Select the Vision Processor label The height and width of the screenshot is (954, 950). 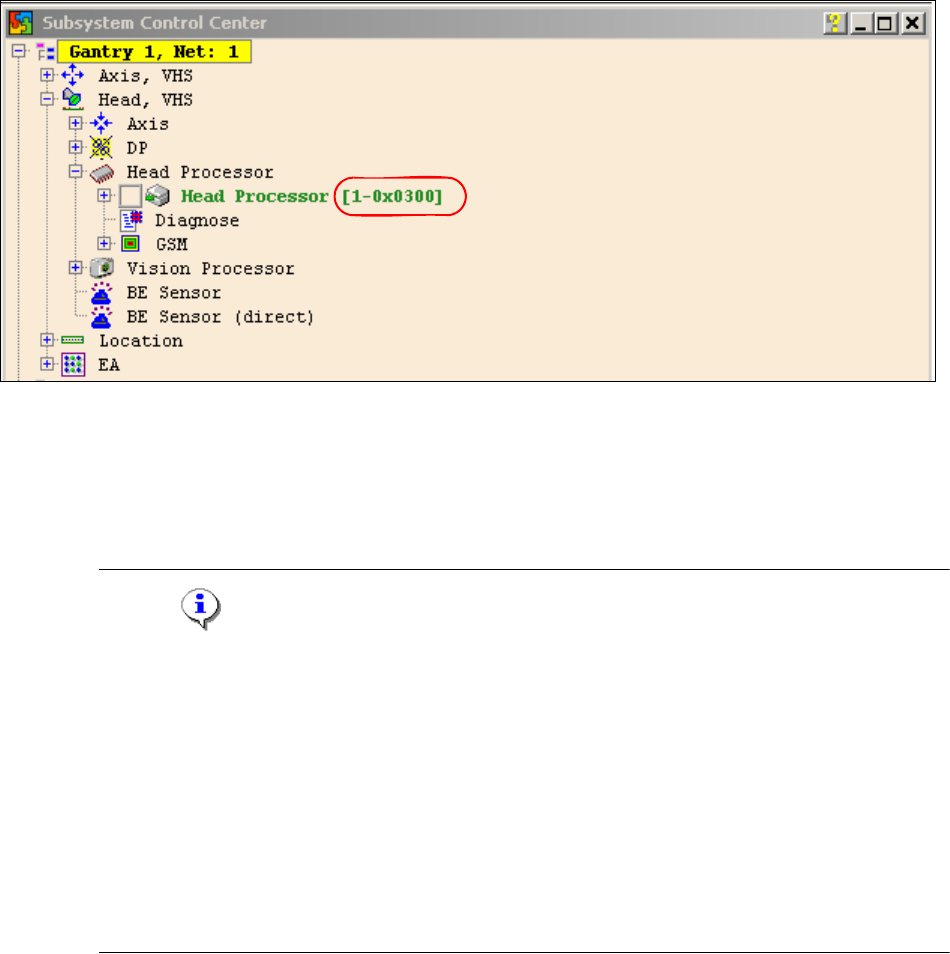pos(211,268)
